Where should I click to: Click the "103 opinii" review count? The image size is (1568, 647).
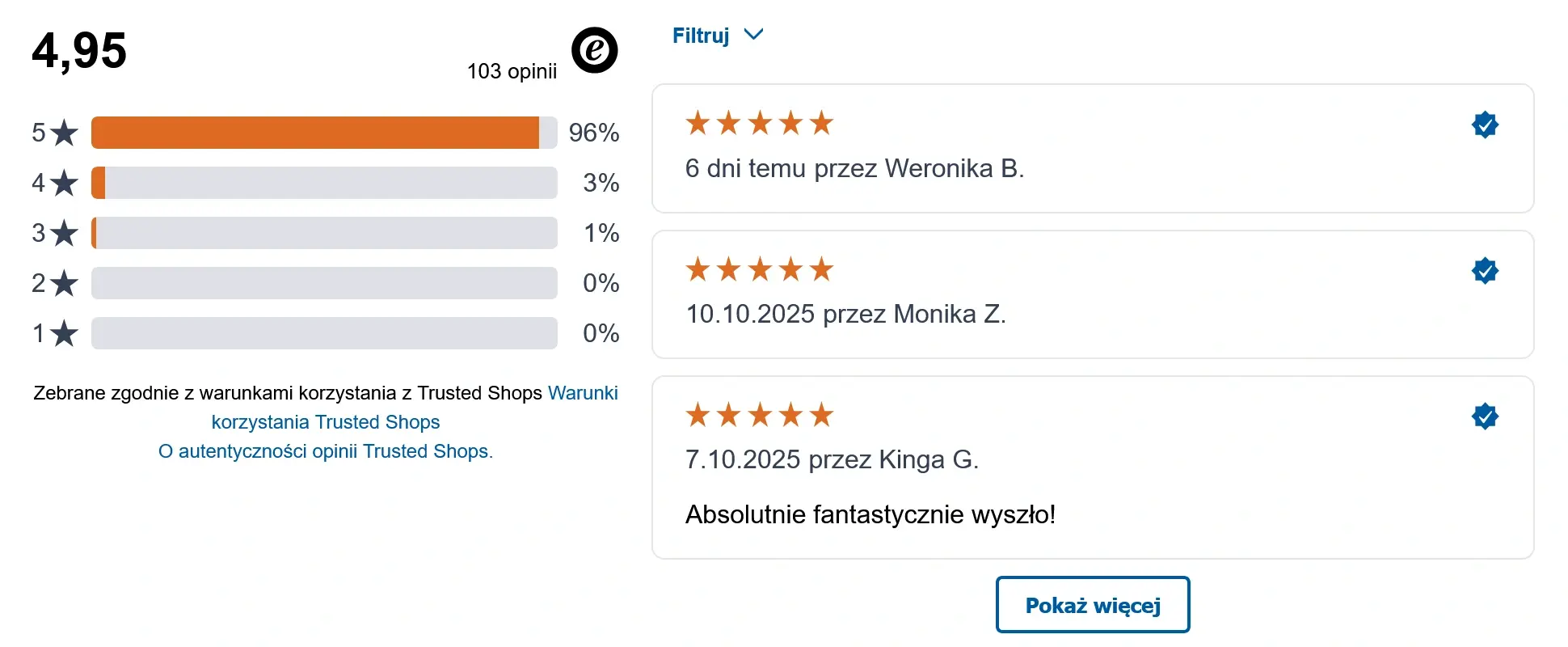(x=512, y=71)
